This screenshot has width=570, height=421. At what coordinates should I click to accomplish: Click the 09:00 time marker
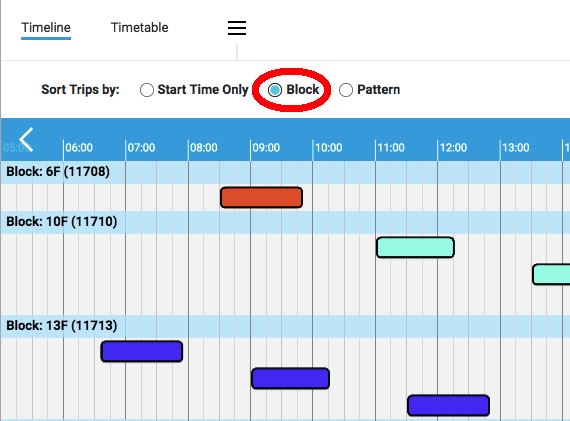coord(266,148)
